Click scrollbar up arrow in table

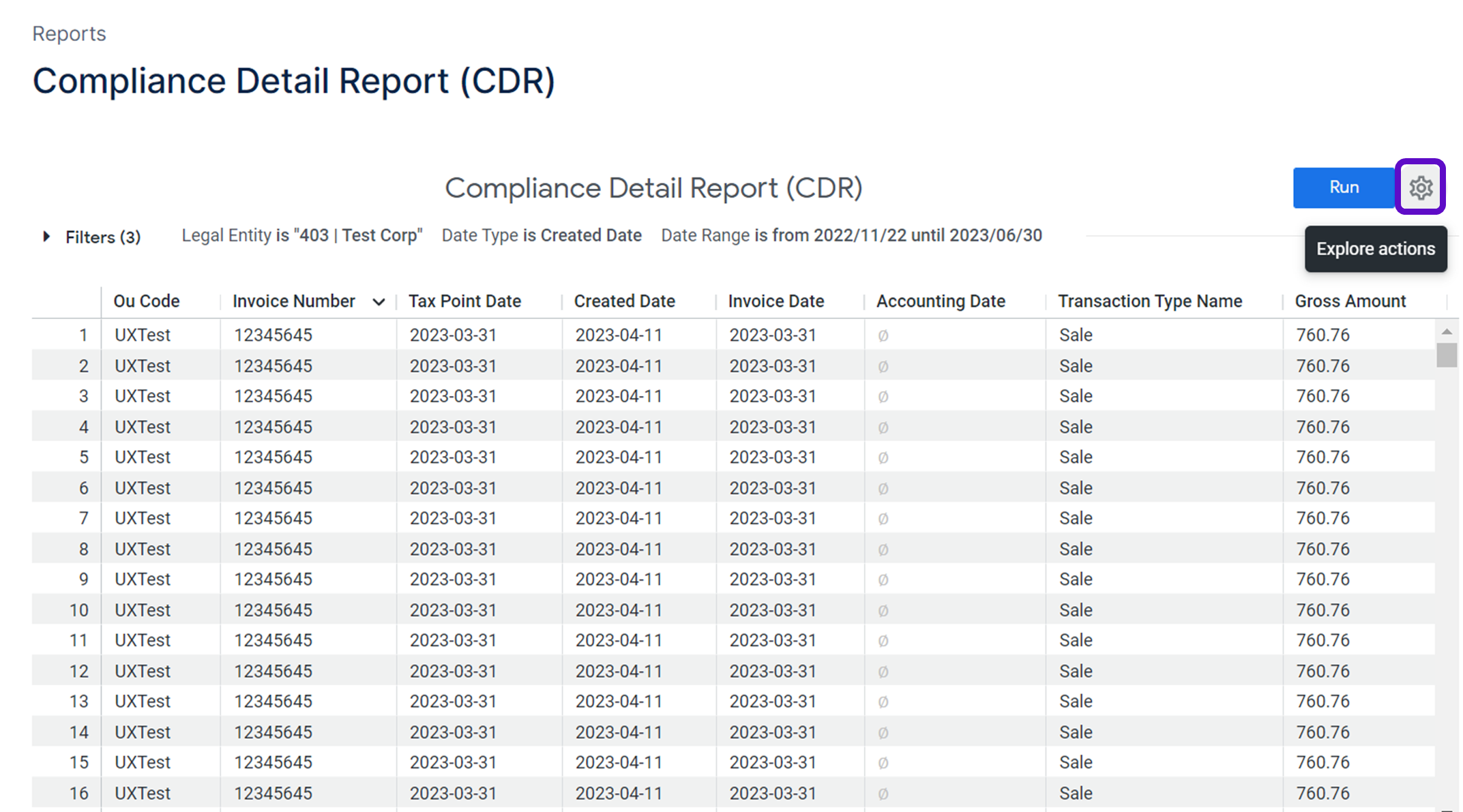[x=1446, y=331]
